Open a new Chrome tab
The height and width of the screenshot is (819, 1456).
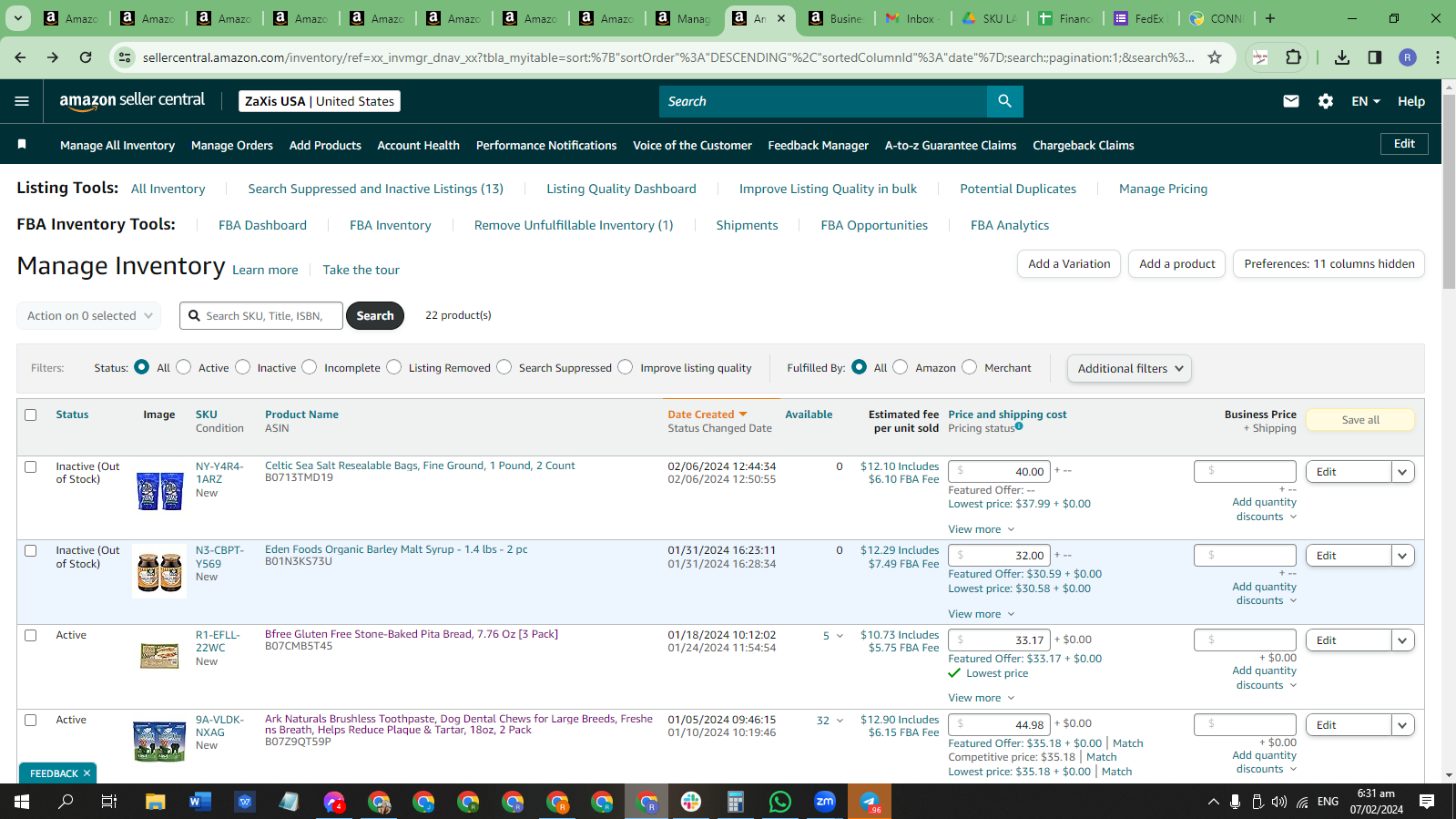[x=1270, y=18]
